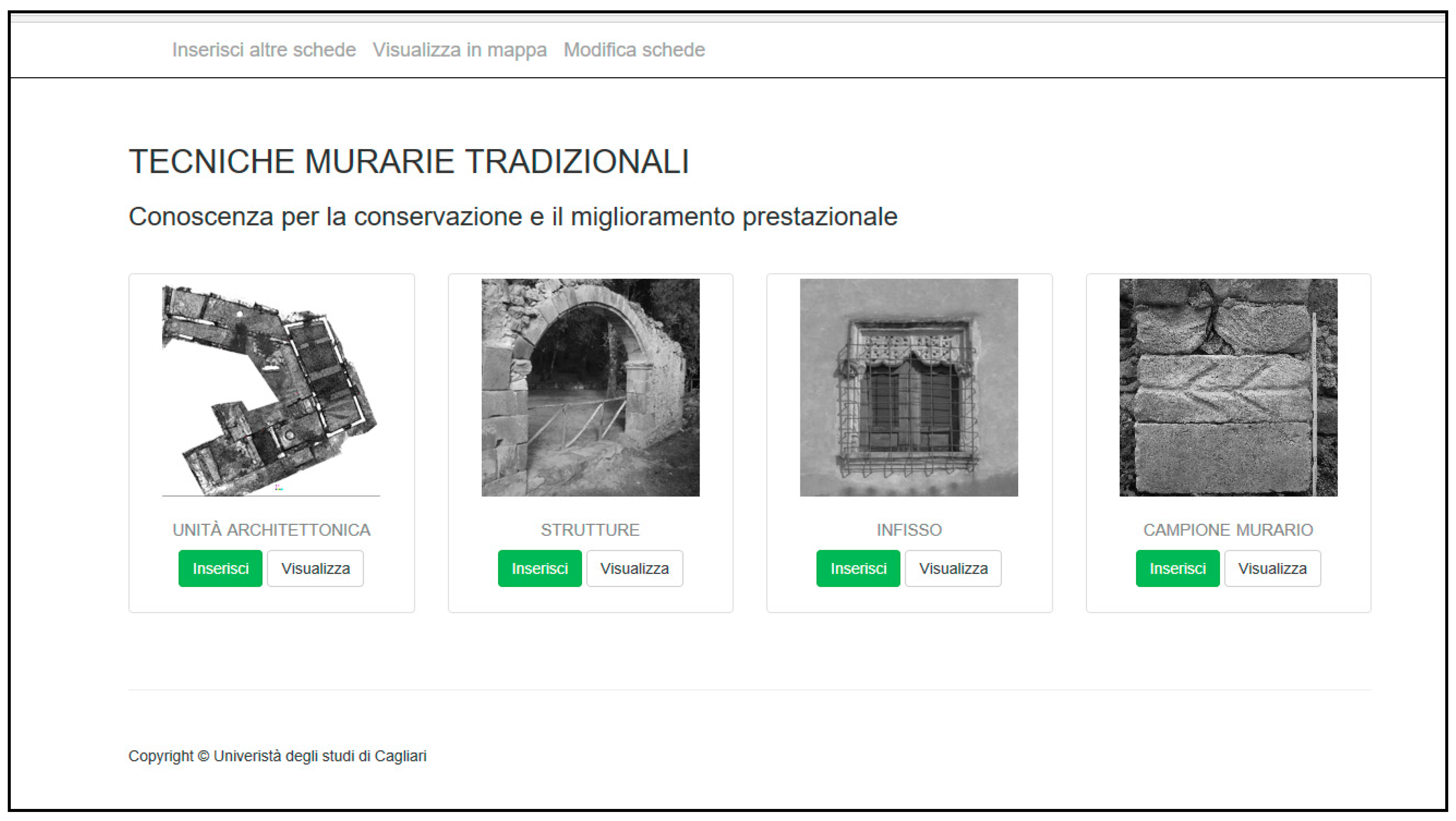Open Visualizza in mappa from the navbar

click(x=459, y=50)
